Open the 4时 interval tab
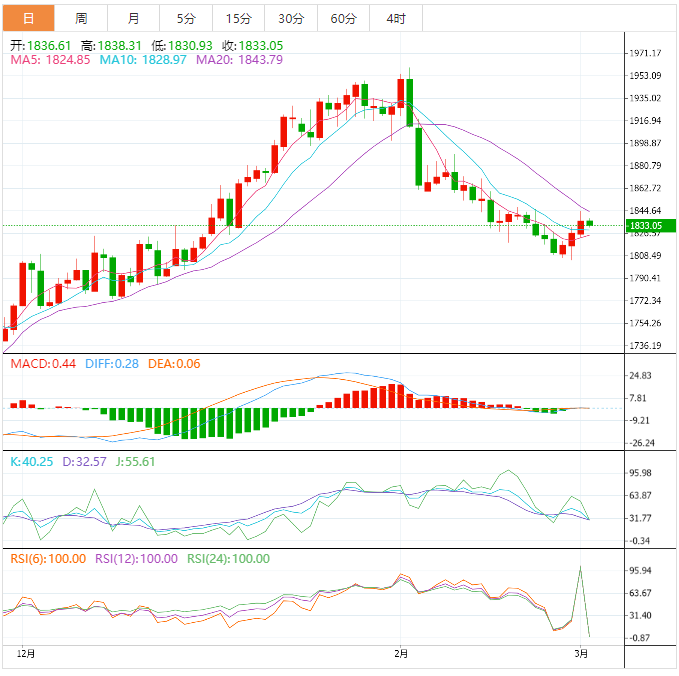679x676 pixels. (x=396, y=19)
